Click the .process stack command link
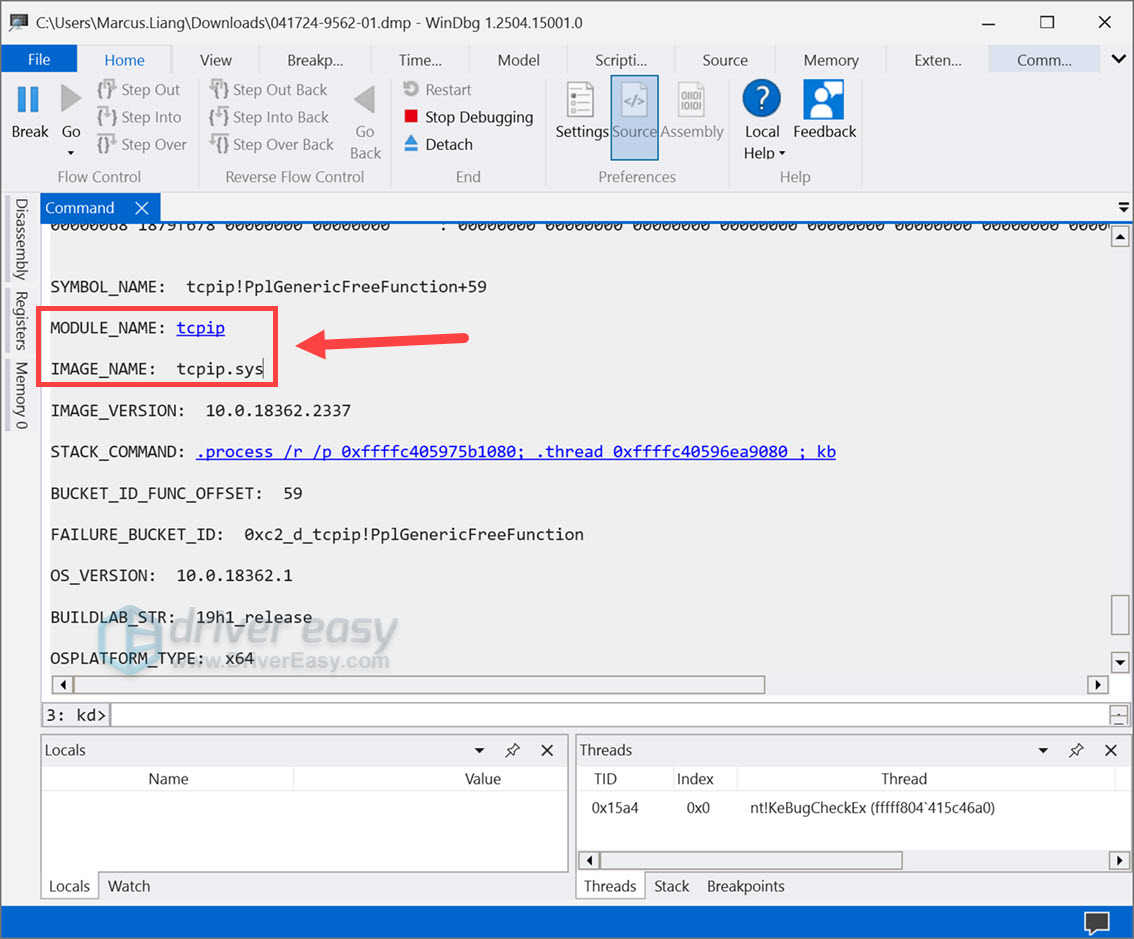 [x=516, y=452]
